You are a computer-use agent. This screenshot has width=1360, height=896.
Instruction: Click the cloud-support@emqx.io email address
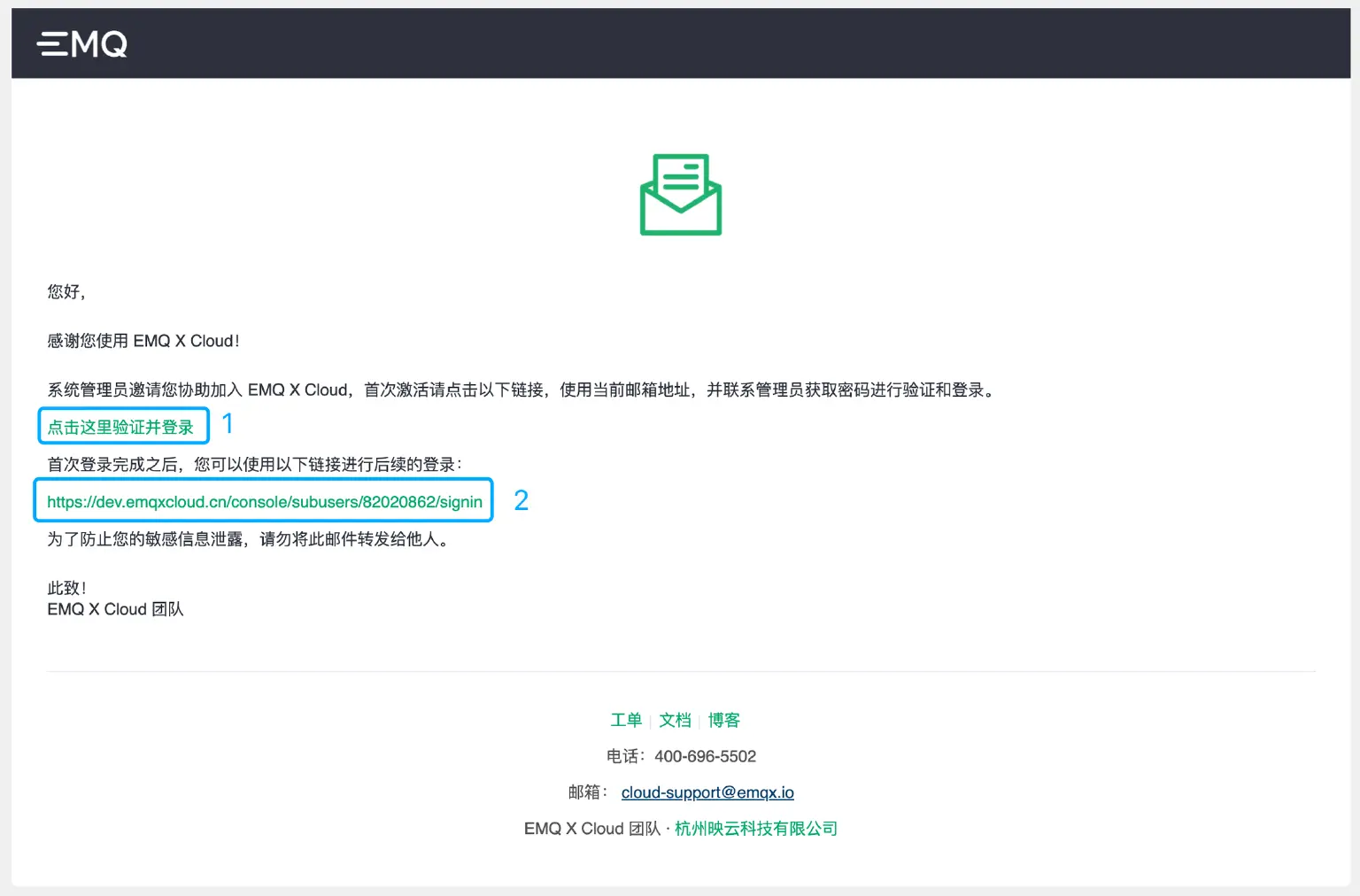click(x=707, y=792)
